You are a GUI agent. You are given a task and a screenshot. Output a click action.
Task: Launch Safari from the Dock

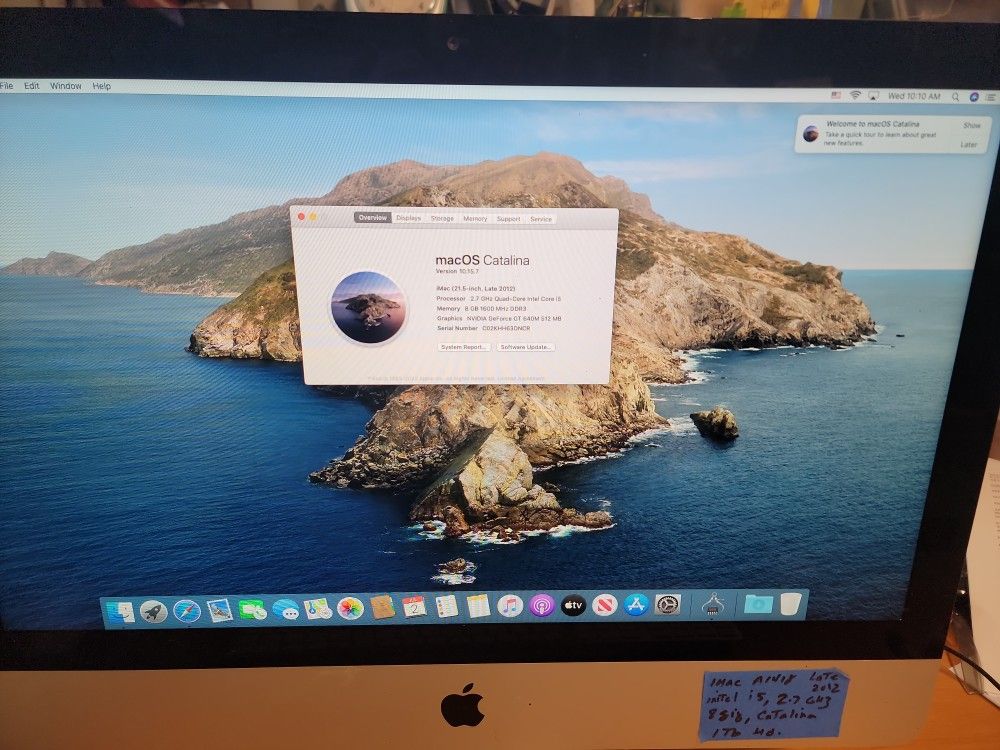coord(187,611)
